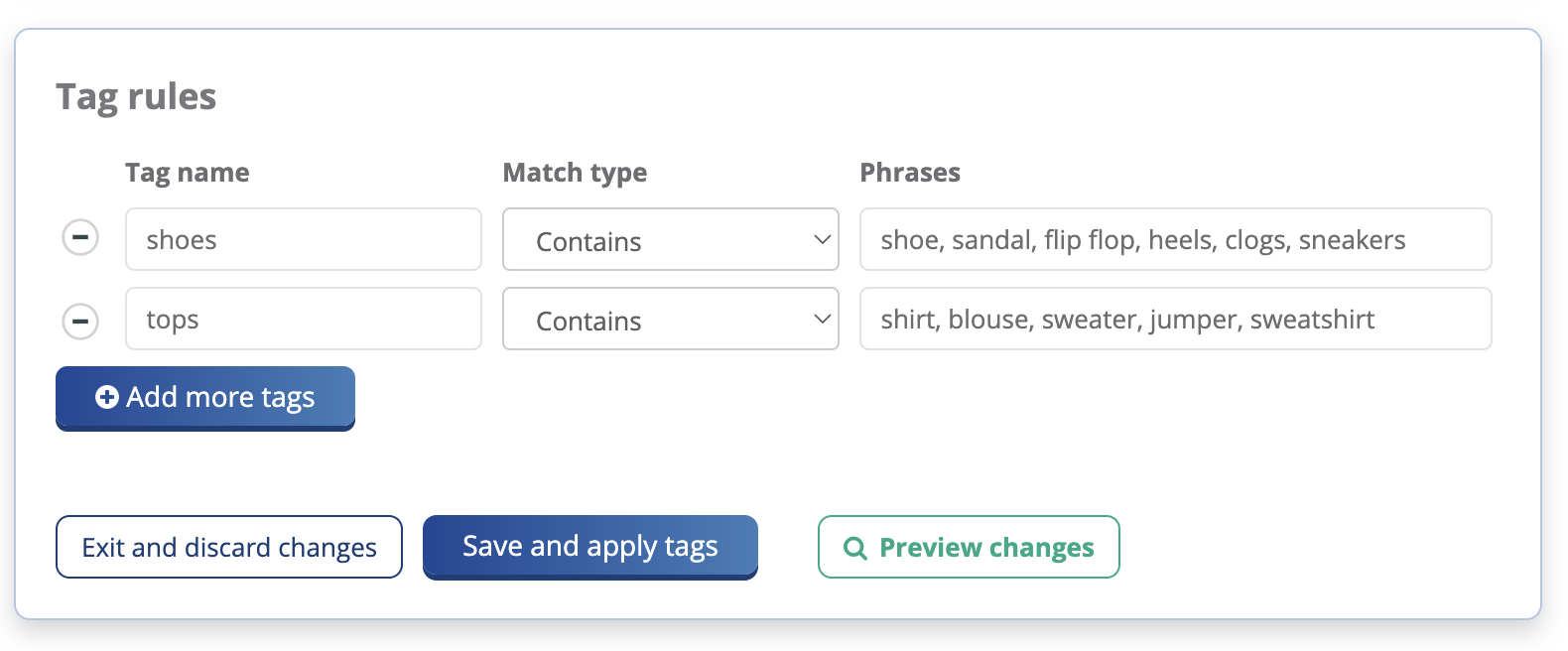This screenshot has width=1568, height=651.
Task: Click the Tag name column header
Action: click(x=188, y=173)
